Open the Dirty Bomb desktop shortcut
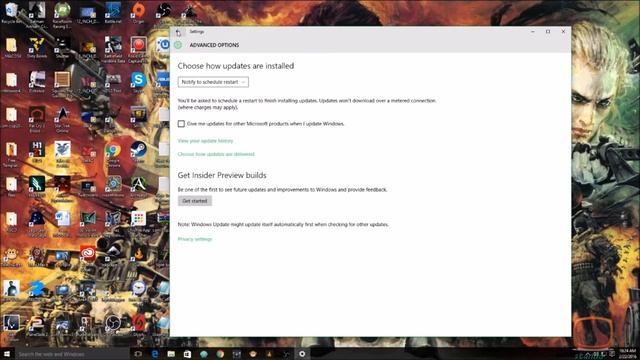The height and width of the screenshot is (360, 640). click(37, 47)
